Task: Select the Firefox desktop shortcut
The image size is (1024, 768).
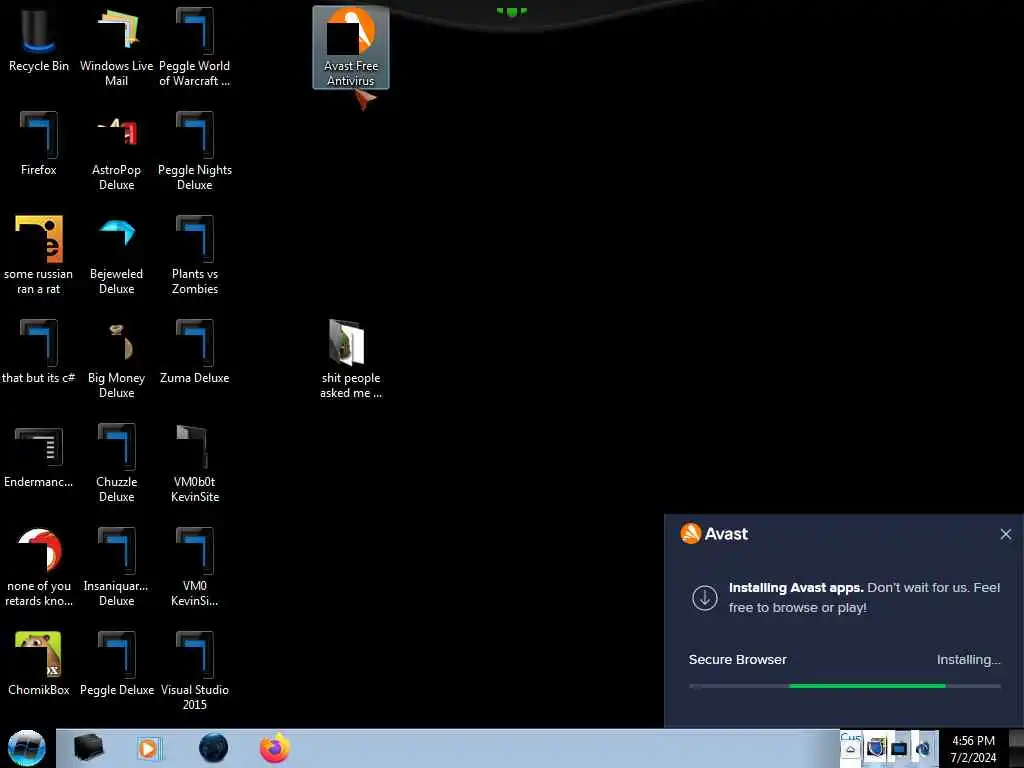Action: (39, 144)
